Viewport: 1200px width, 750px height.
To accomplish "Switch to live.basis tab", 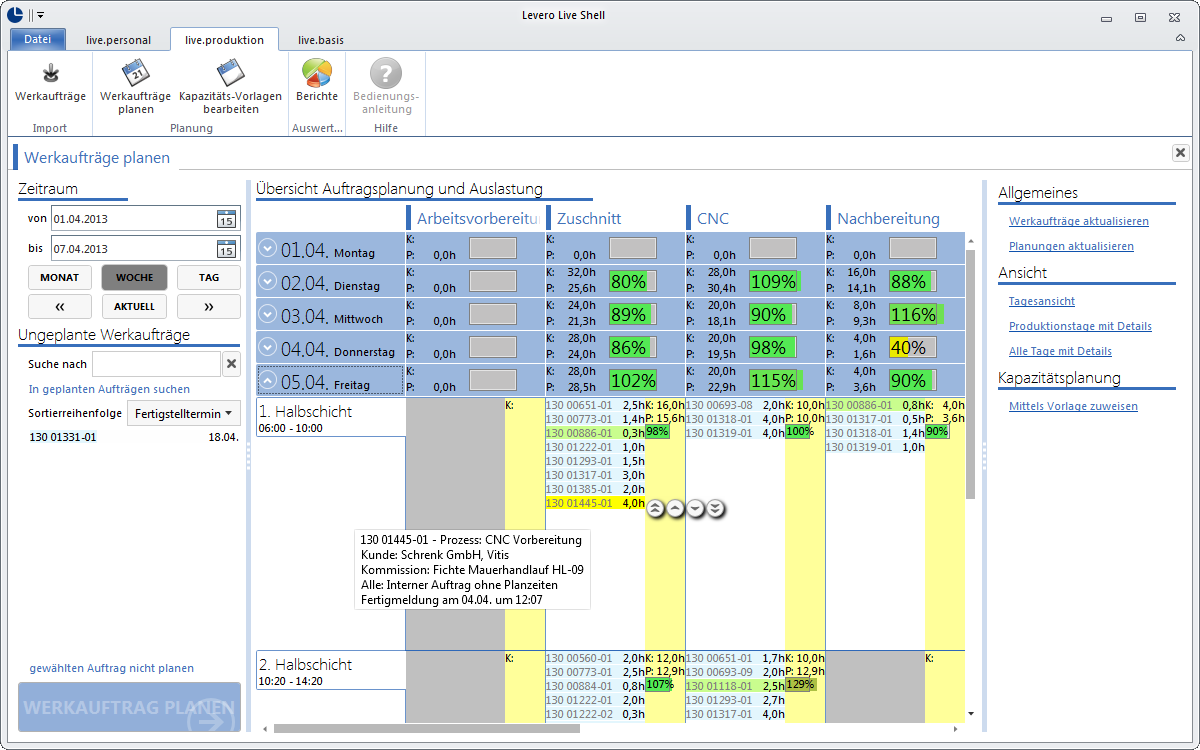I will coord(321,40).
